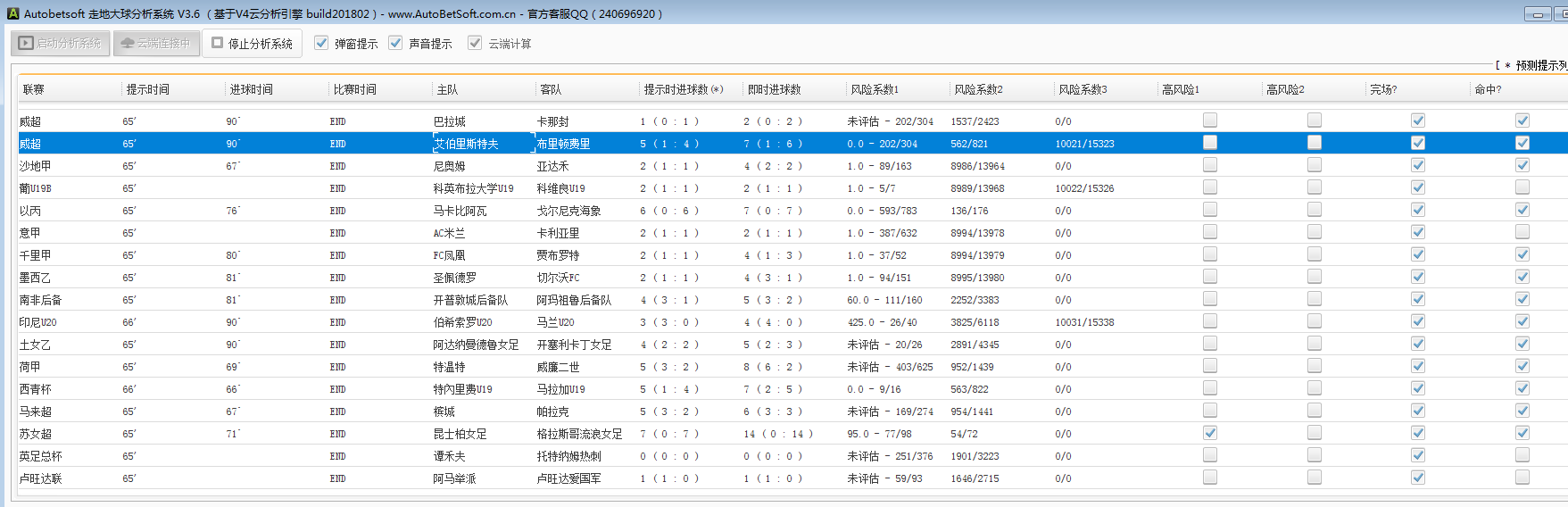Sort by the 联赛 column header
The width and height of the screenshot is (1568, 507).
tap(34, 89)
